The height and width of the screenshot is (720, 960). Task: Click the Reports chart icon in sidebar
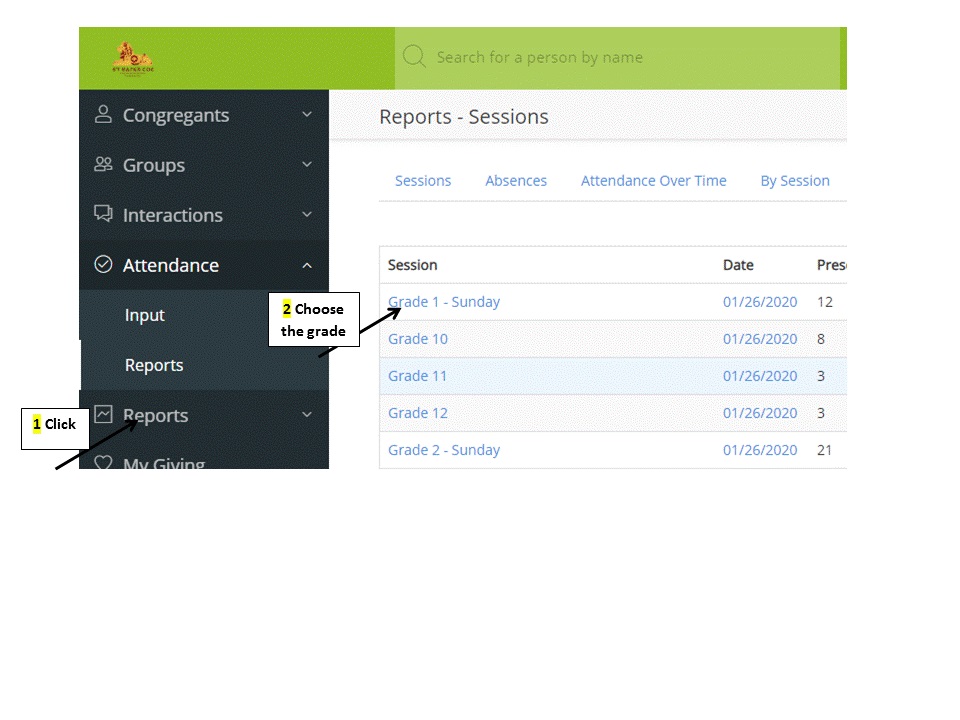[103, 414]
